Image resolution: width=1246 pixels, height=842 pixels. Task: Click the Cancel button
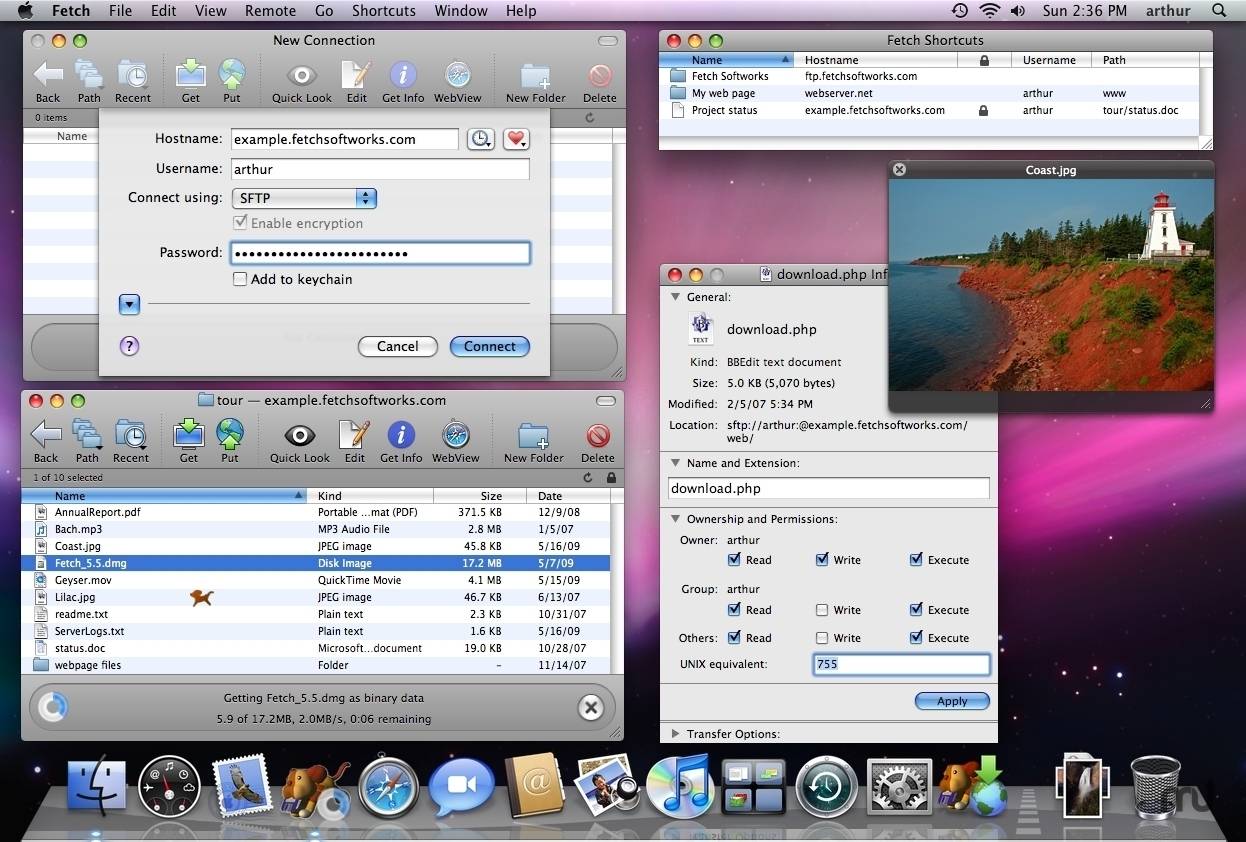(x=398, y=346)
